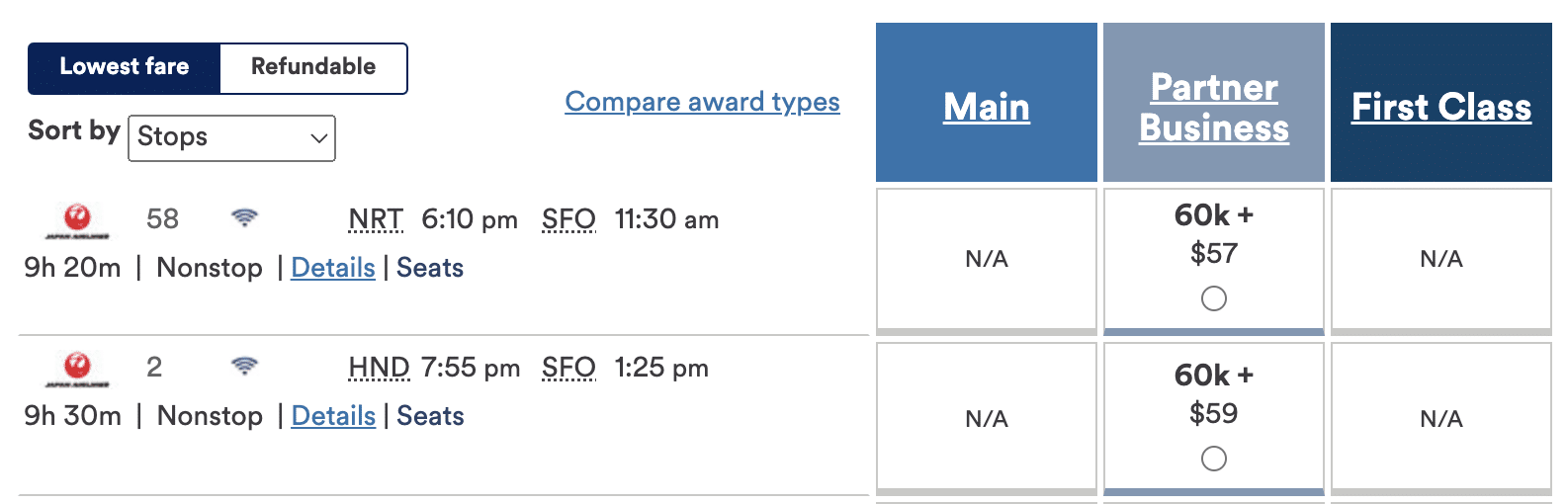Screen dimensions: 1568x504
Task: Open Details for the NRT flight
Action: (x=333, y=268)
